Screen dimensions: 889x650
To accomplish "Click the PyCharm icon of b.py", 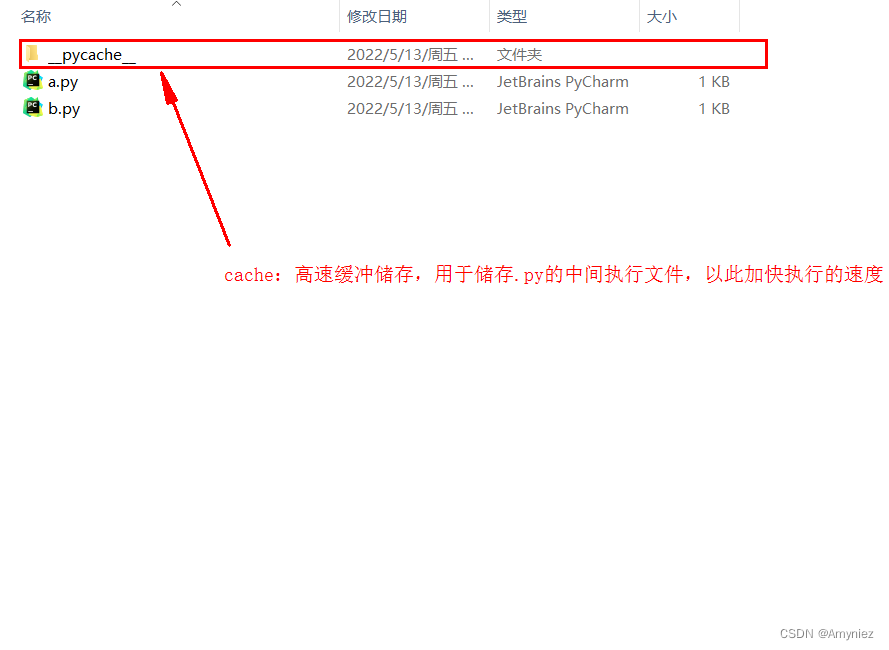I will (x=32, y=108).
